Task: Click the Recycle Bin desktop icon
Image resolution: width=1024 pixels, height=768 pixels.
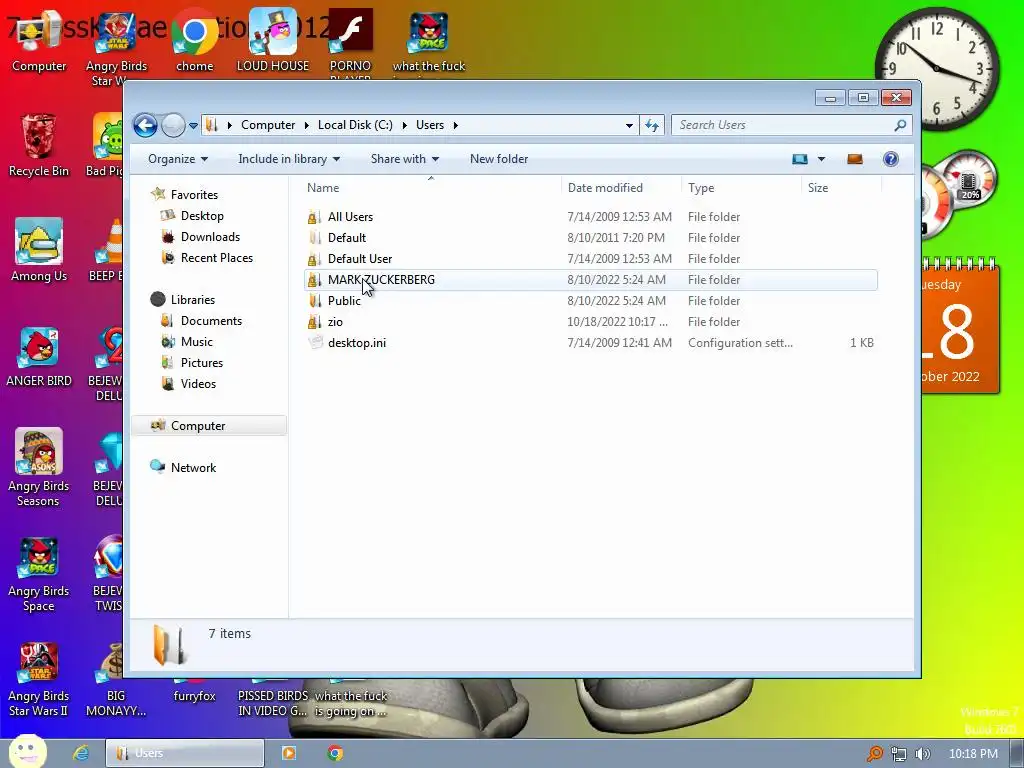Action: point(39,146)
